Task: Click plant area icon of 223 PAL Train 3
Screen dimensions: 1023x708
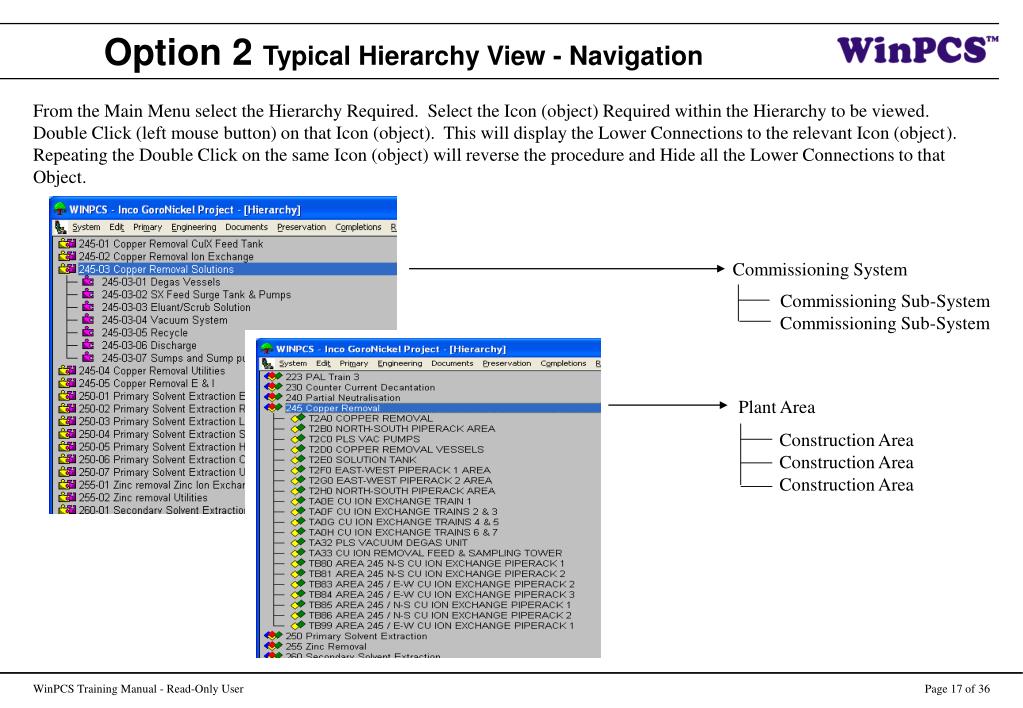Action: coord(273,377)
